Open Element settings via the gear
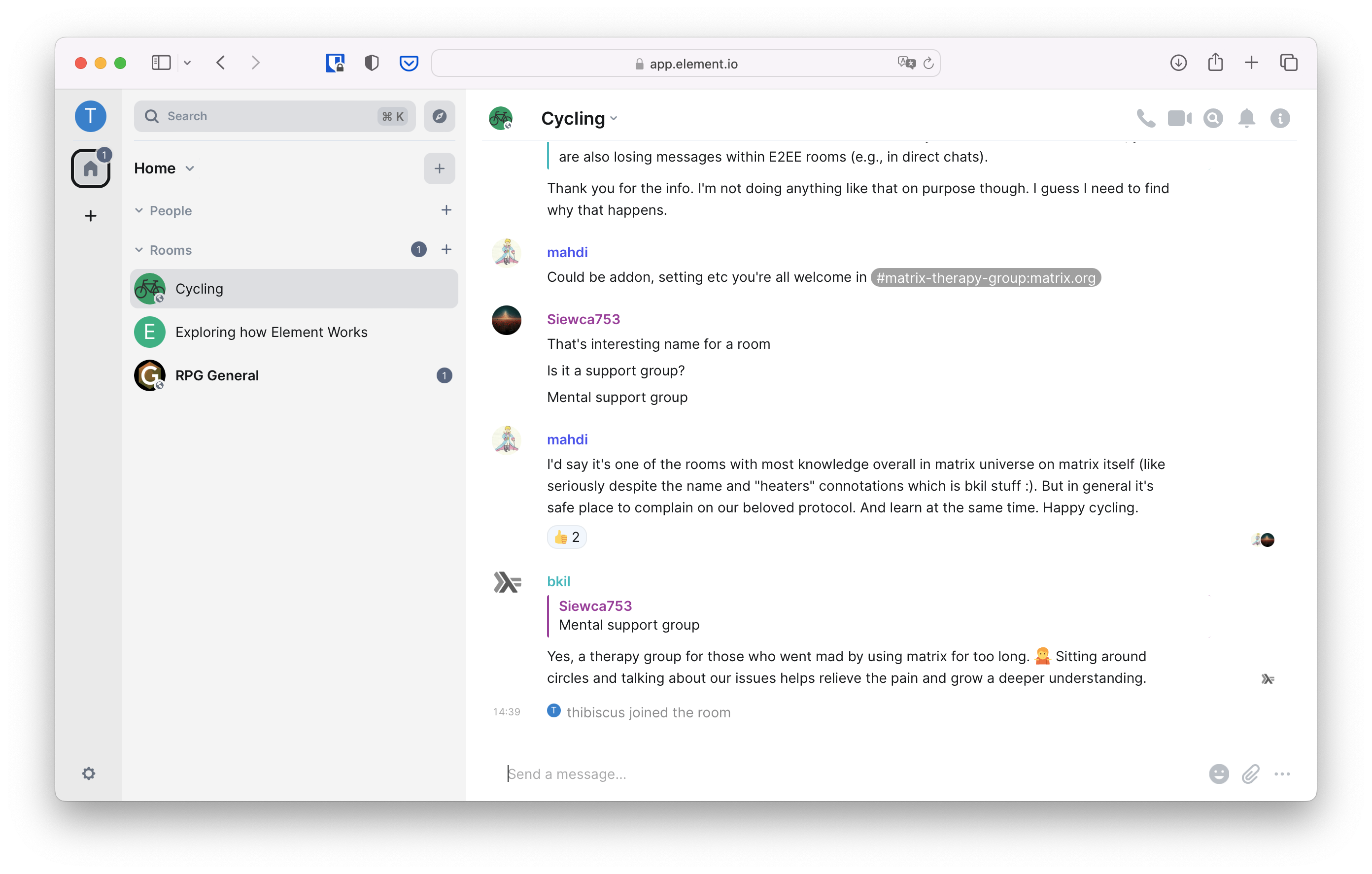Image resolution: width=1372 pixels, height=874 pixels. [90, 773]
